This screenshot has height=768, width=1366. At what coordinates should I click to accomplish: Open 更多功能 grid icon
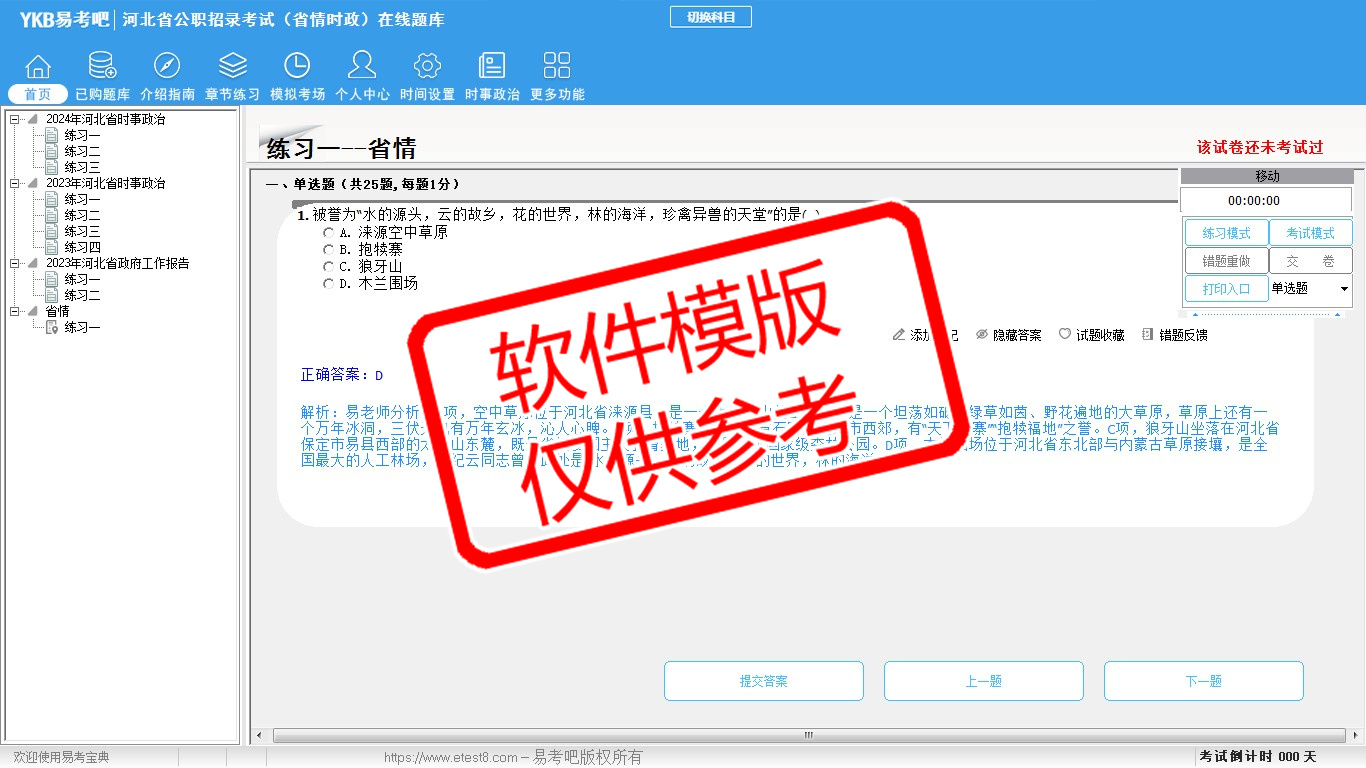(x=557, y=67)
